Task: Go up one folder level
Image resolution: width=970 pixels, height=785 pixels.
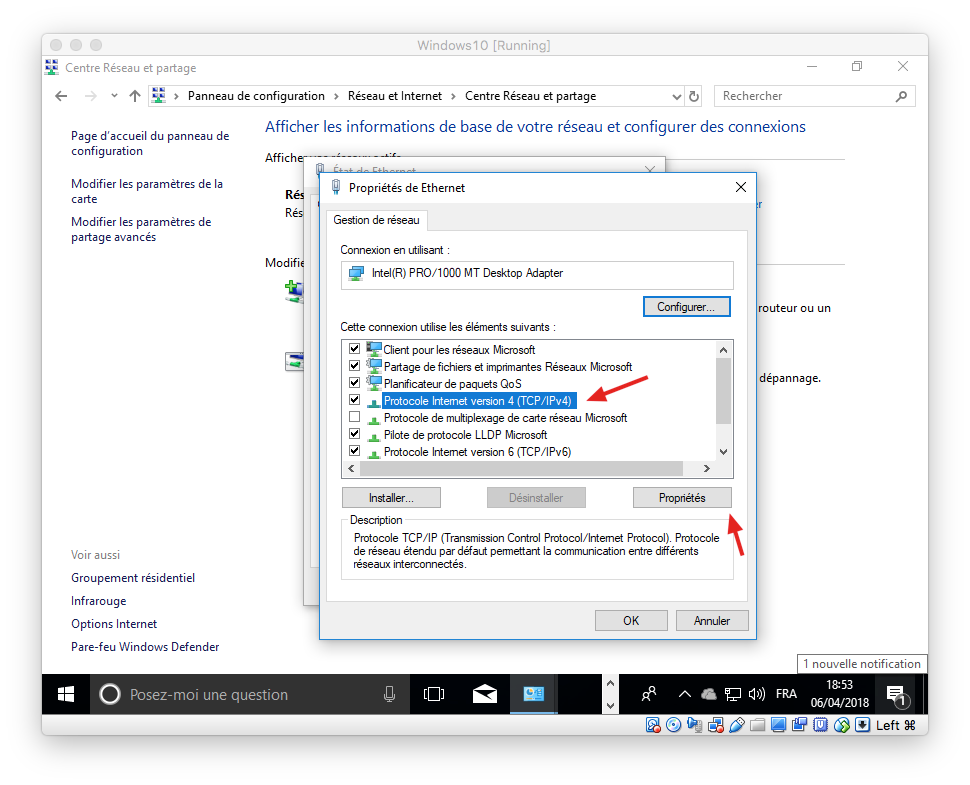Action: [x=135, y=96]
